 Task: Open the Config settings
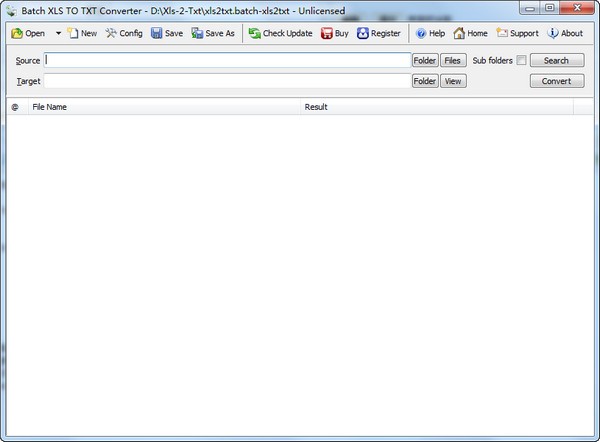pos(124,33)
